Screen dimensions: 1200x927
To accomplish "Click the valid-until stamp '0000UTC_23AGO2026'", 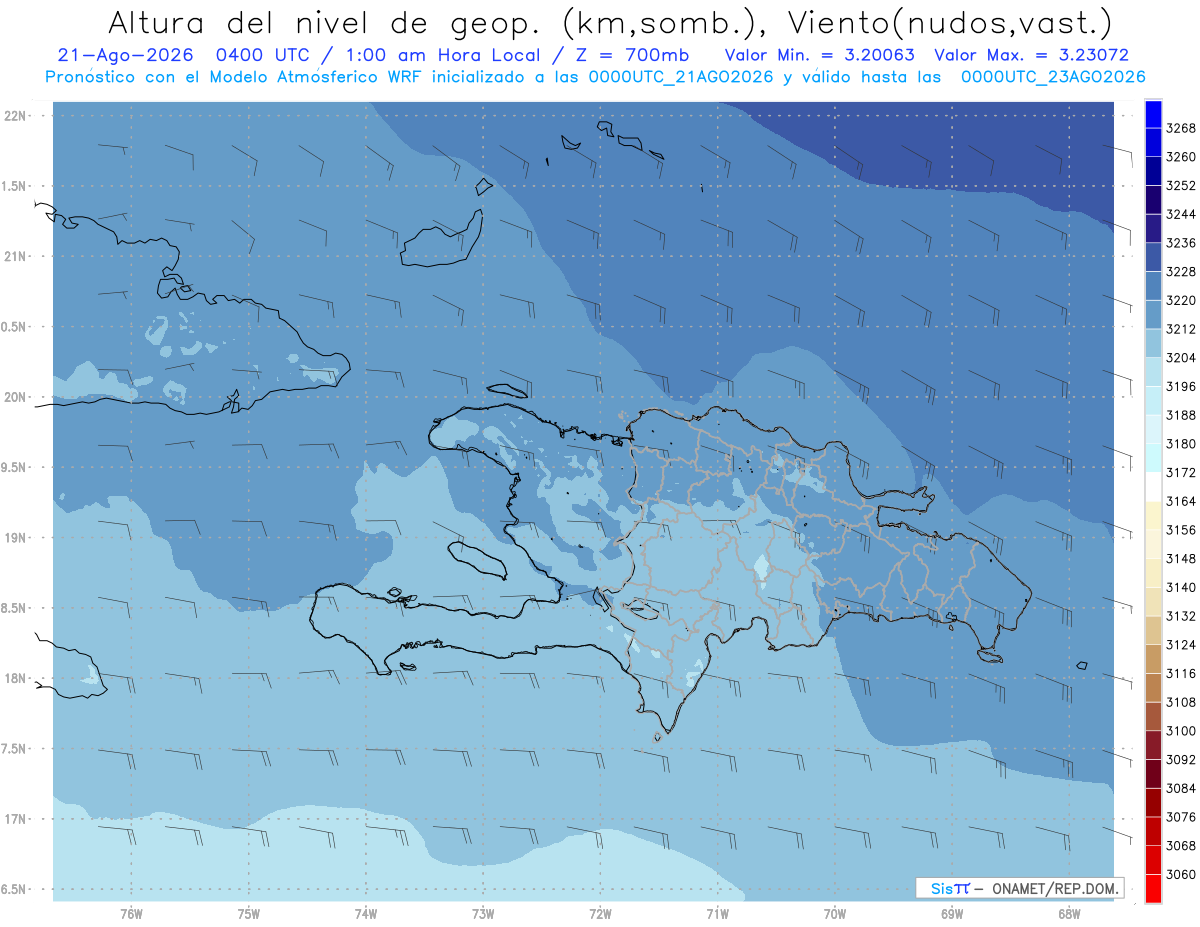I will 1053,77.
